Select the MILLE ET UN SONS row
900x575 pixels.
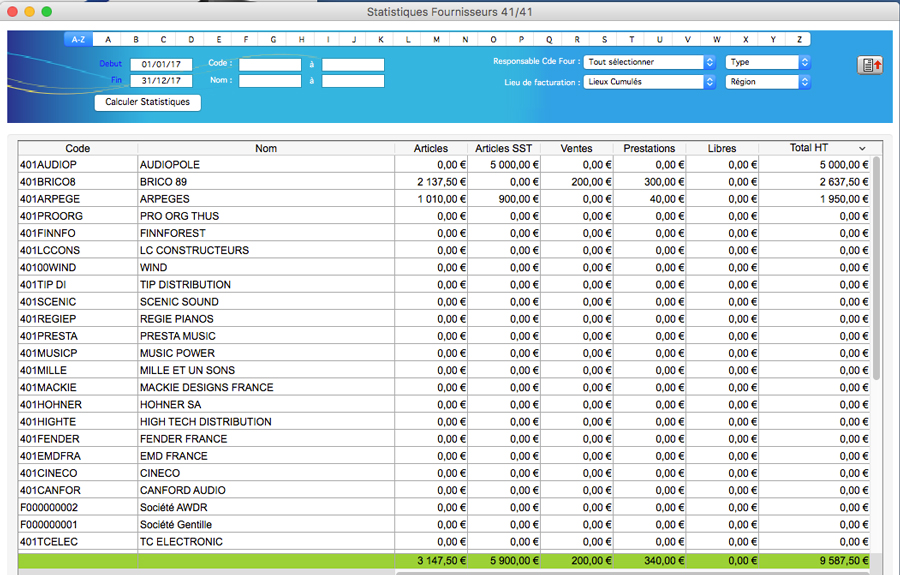444,371
